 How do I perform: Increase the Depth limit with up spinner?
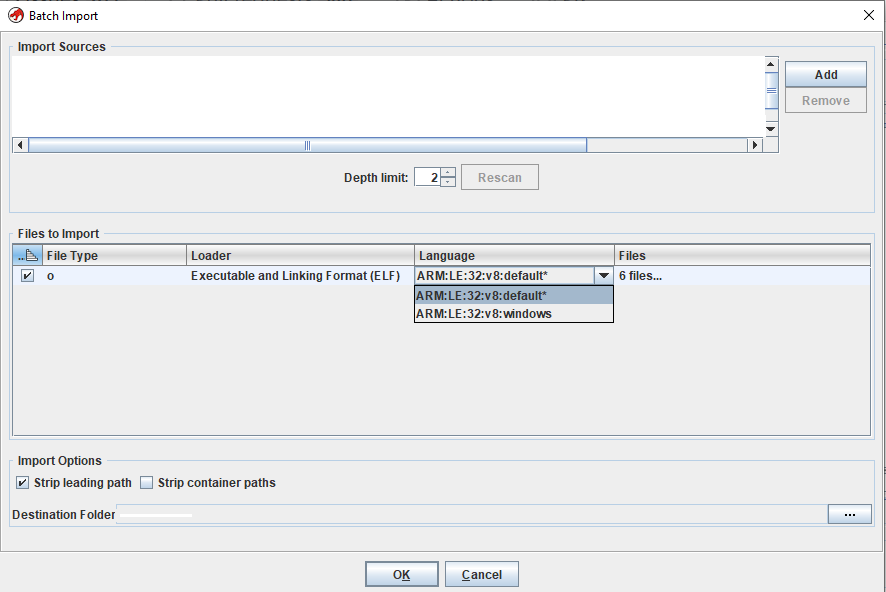coord(448,172)
